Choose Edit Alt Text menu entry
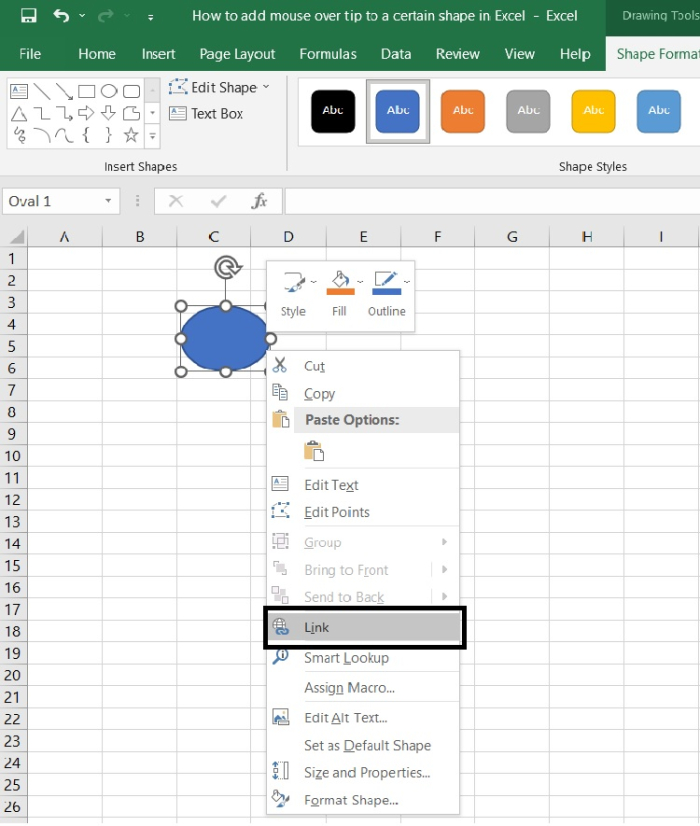Image resolution: width=700 pixels, height=826 pixels. click(x=363, y=718)
